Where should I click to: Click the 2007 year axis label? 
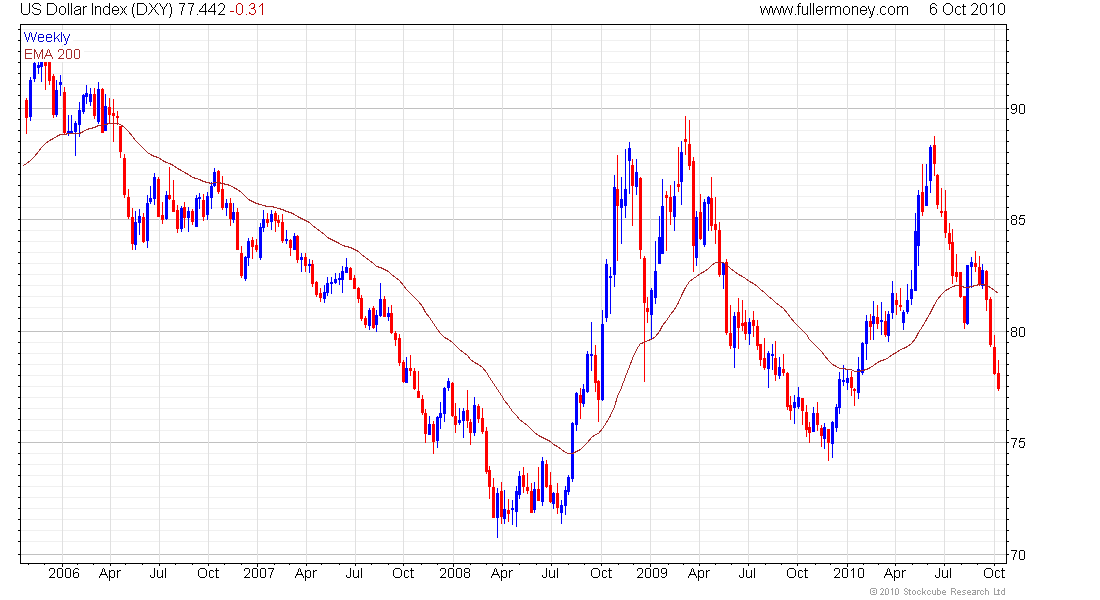coord(259,573)
